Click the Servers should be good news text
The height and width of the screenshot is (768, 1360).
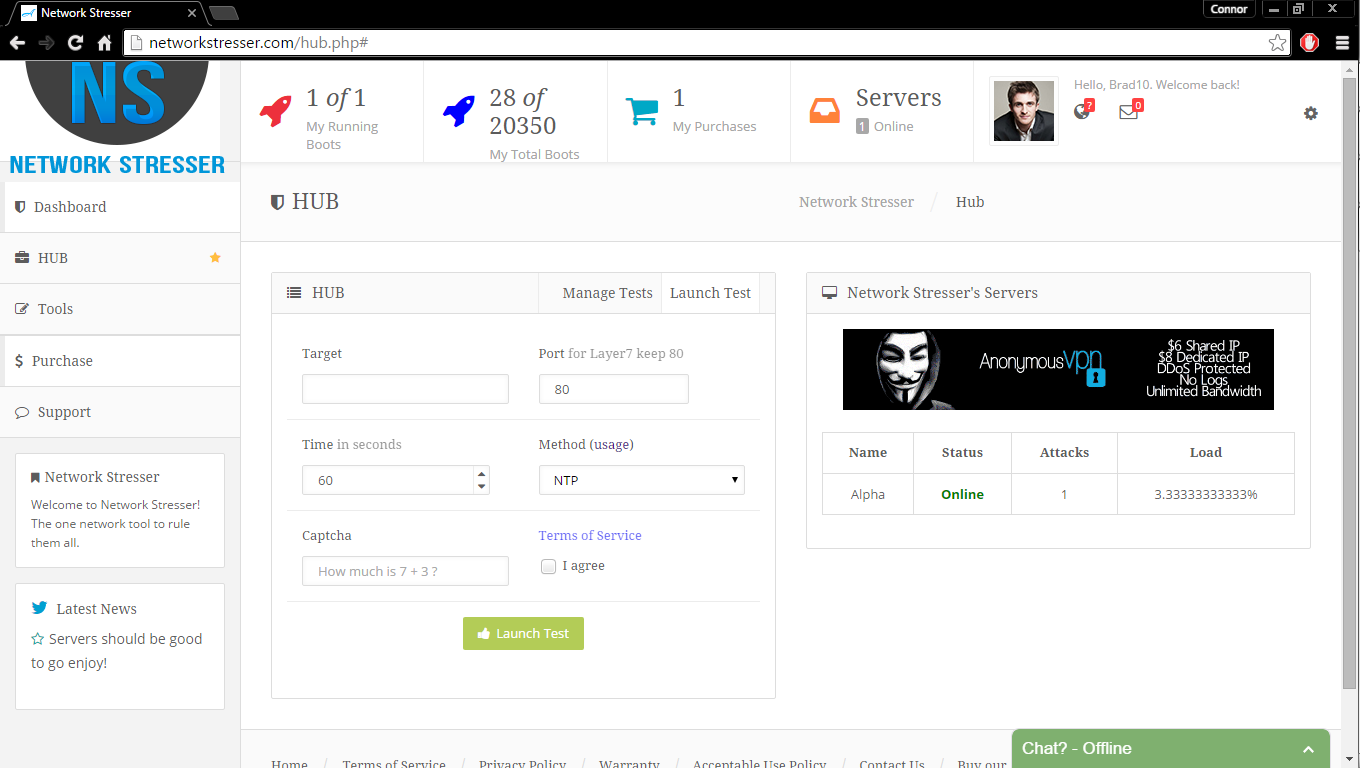(x=116, y=651)
